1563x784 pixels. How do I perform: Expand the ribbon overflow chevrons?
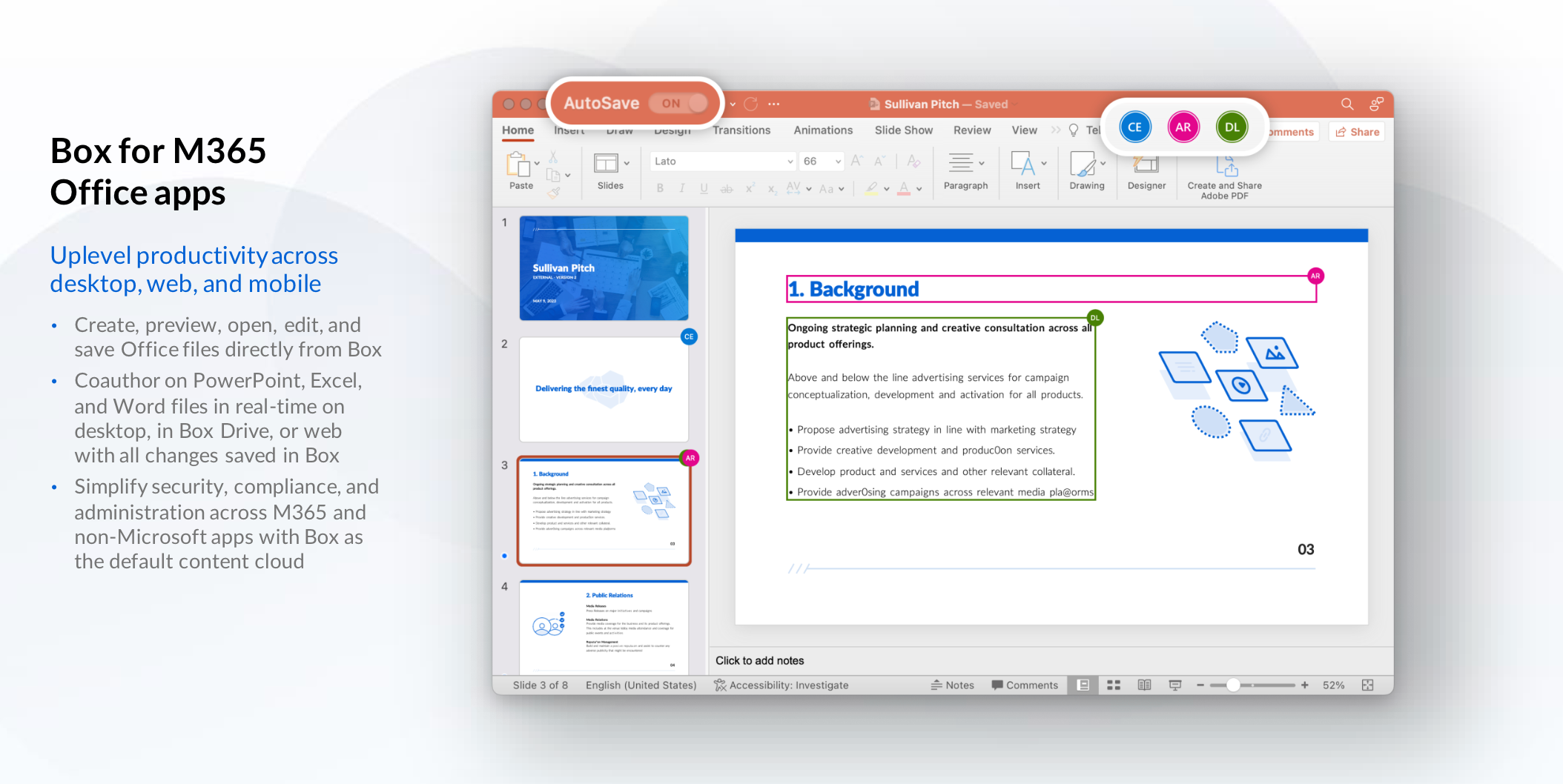click(1055, 130)
